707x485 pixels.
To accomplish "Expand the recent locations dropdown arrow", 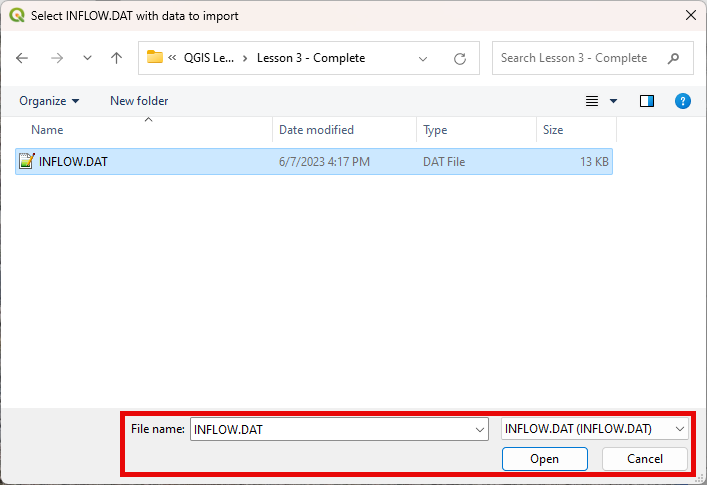I will [x=87, y=58].
